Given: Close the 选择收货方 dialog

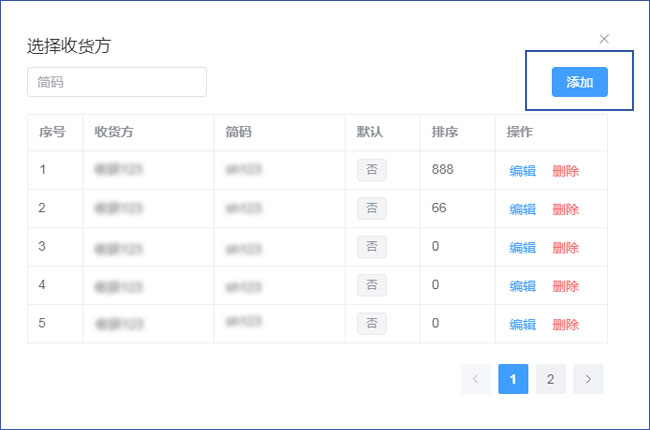Looking at the screenshot, I should [x=604, y=39].
